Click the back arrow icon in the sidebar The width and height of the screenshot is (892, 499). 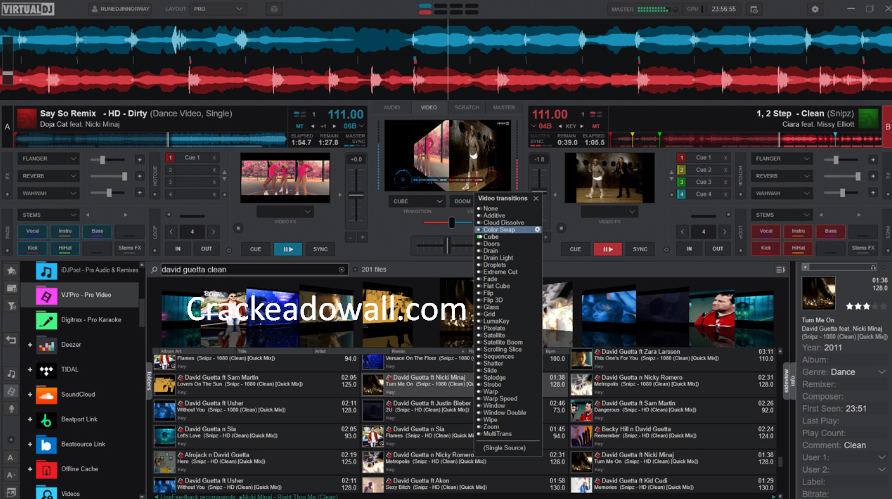pos(11,340)
